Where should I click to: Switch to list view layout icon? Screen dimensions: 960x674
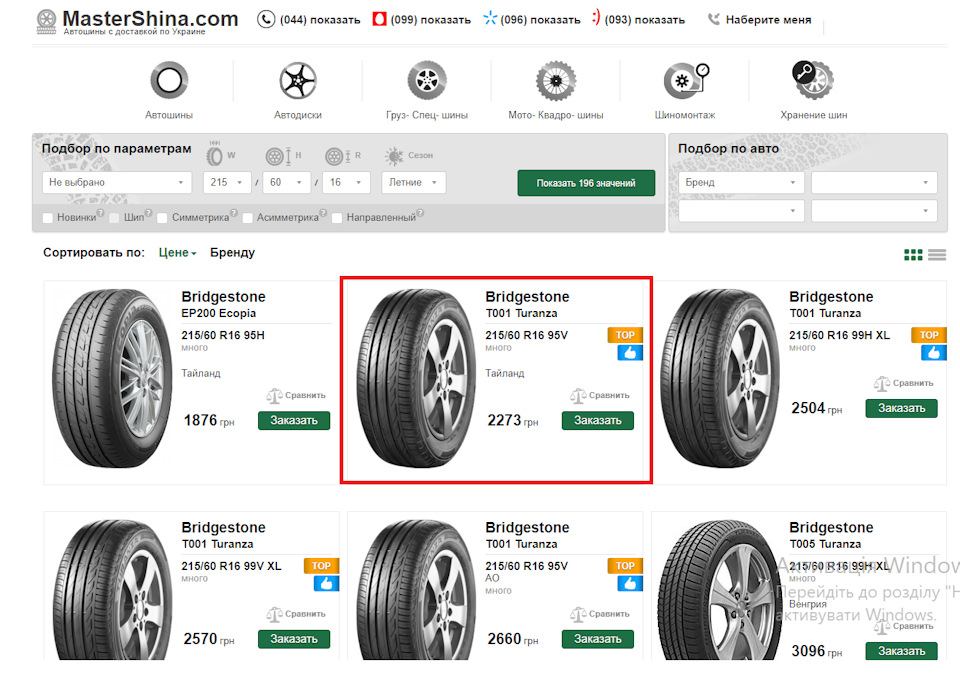pos(937,255)
